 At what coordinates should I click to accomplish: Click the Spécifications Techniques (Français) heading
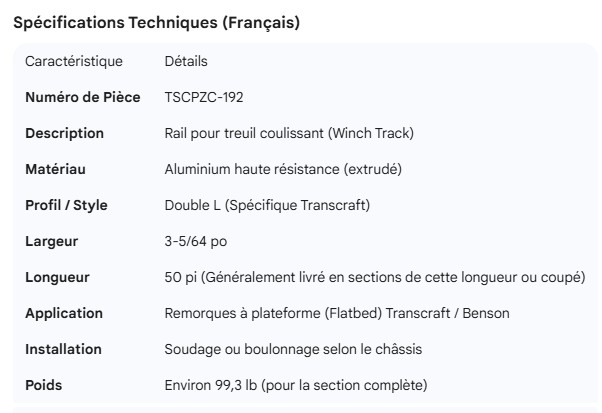tap(156, 23)
